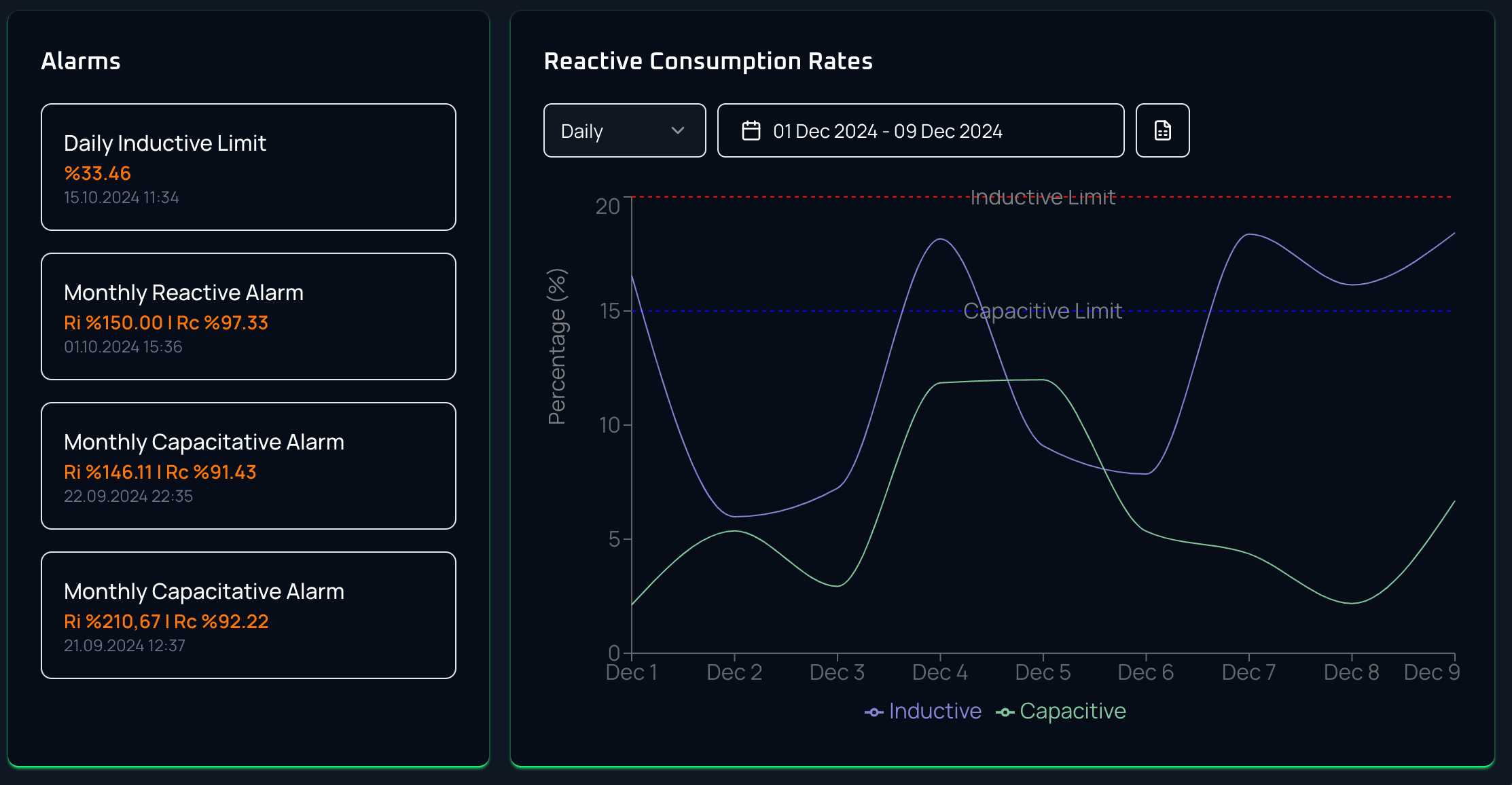Open the Daily Inductive Limit alarm card

[x=249, y=167]
